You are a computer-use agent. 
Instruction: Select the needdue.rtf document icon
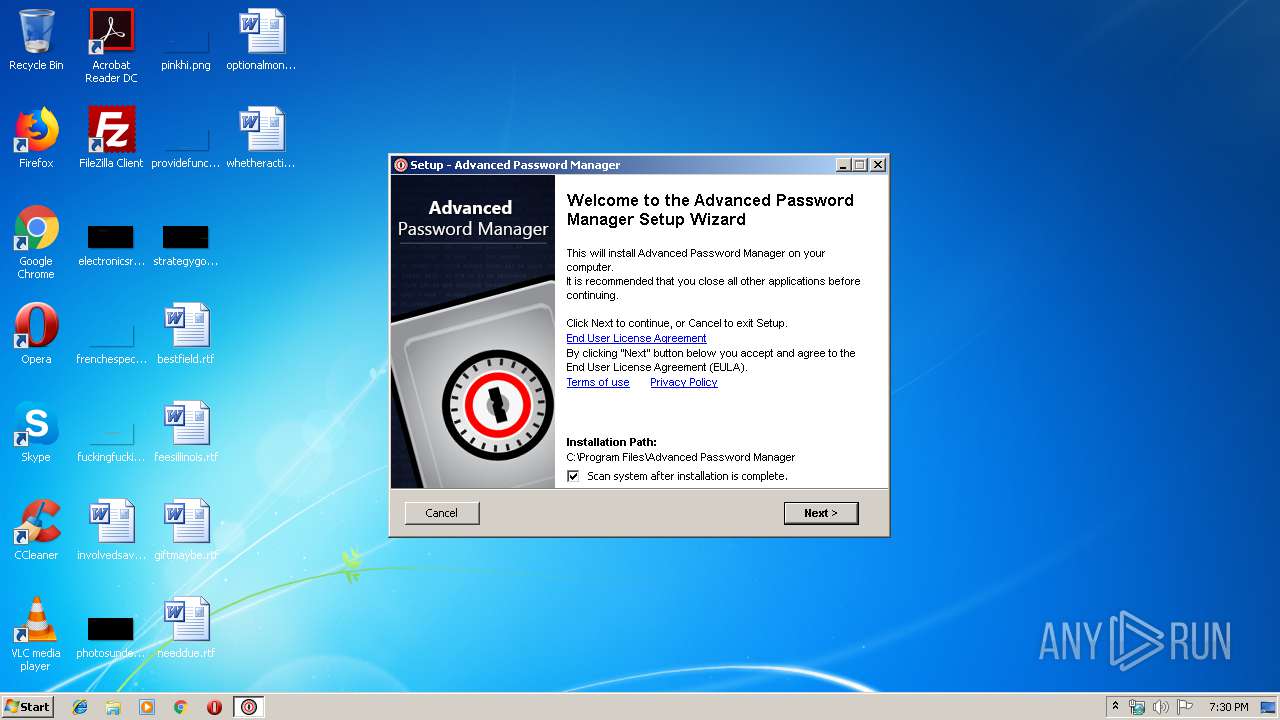click(x=186, y=628)
